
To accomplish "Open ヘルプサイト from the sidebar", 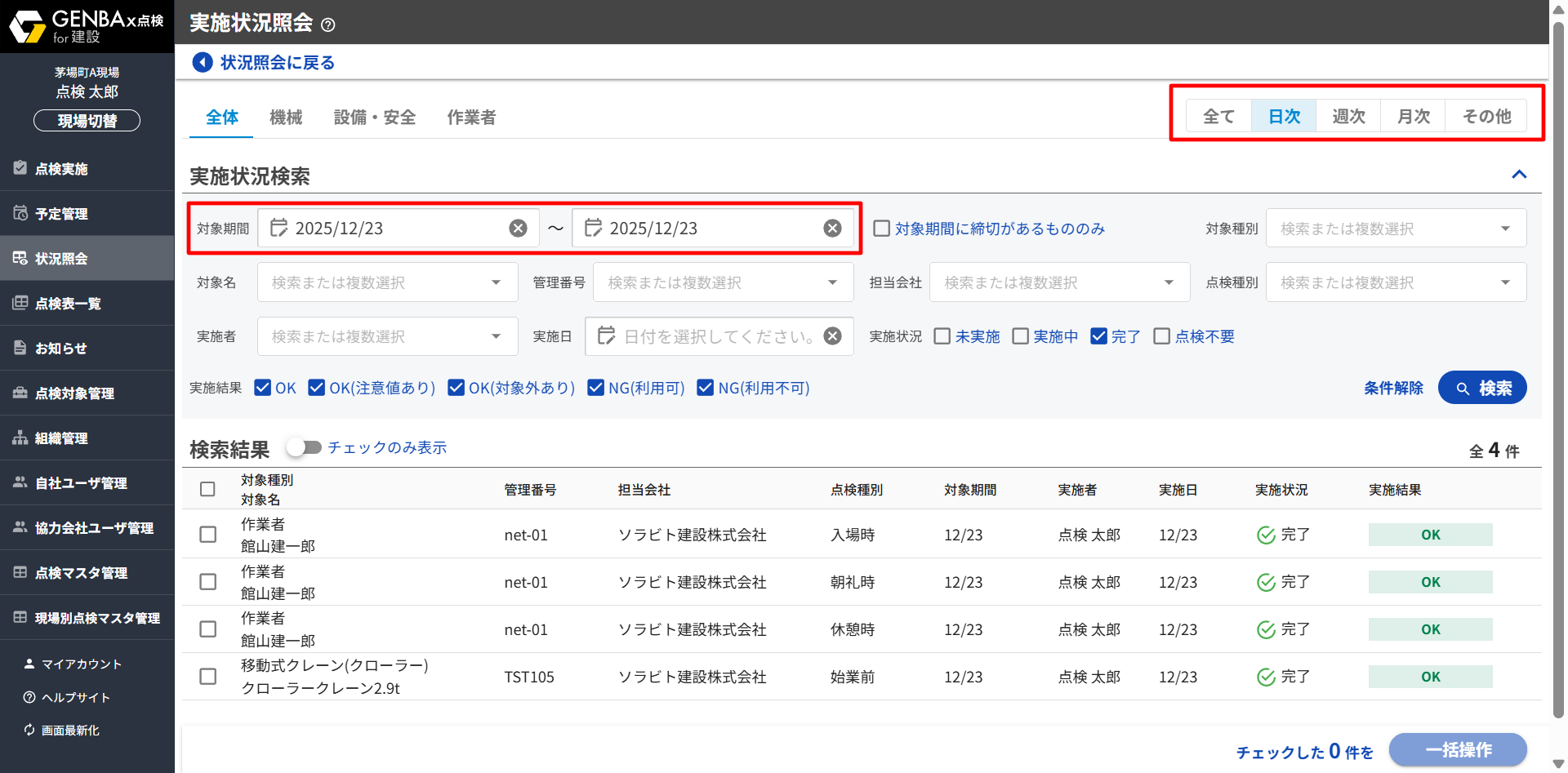I will 75,697.
